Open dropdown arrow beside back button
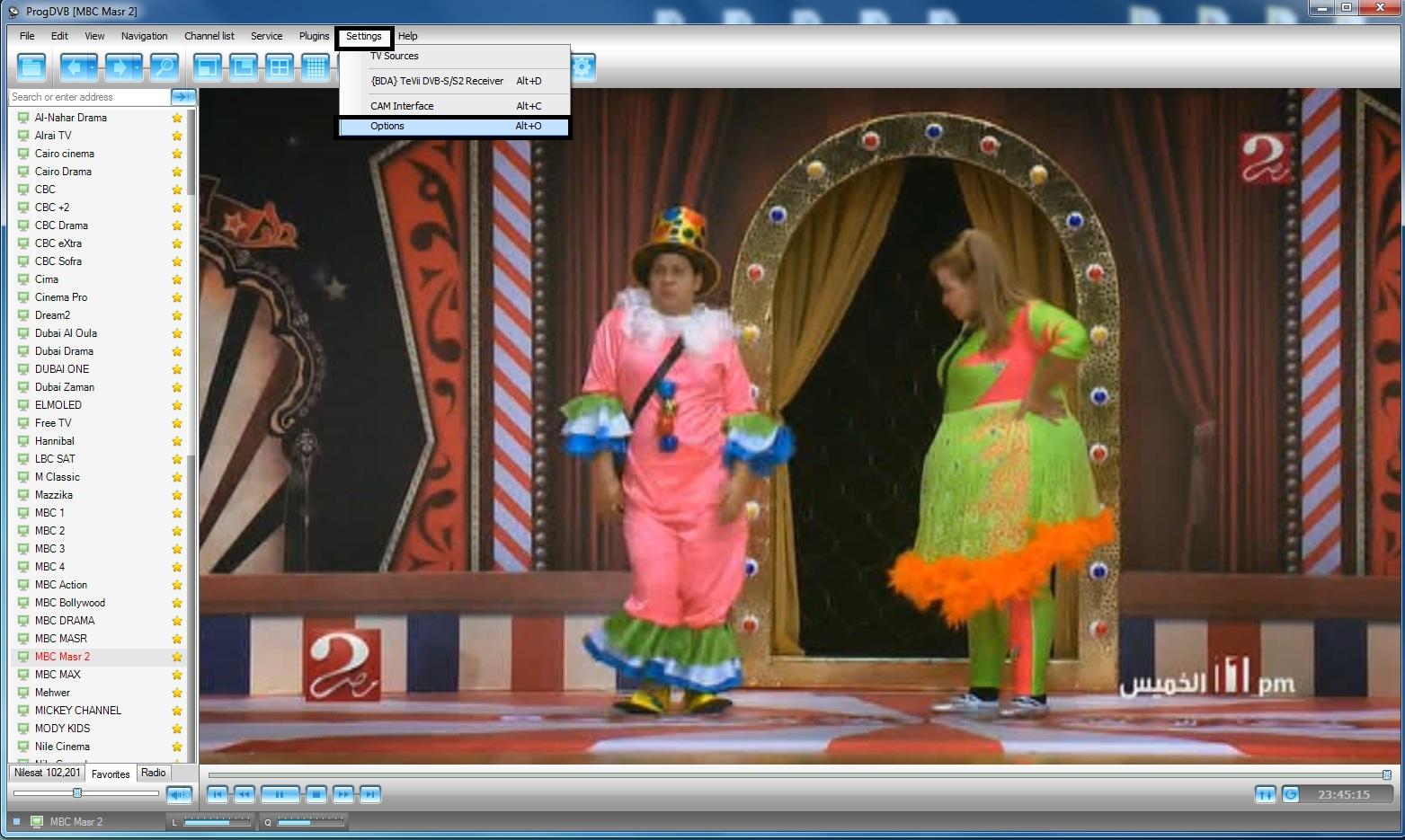This screenshot has height=840, width=1405. coord(93,67)
